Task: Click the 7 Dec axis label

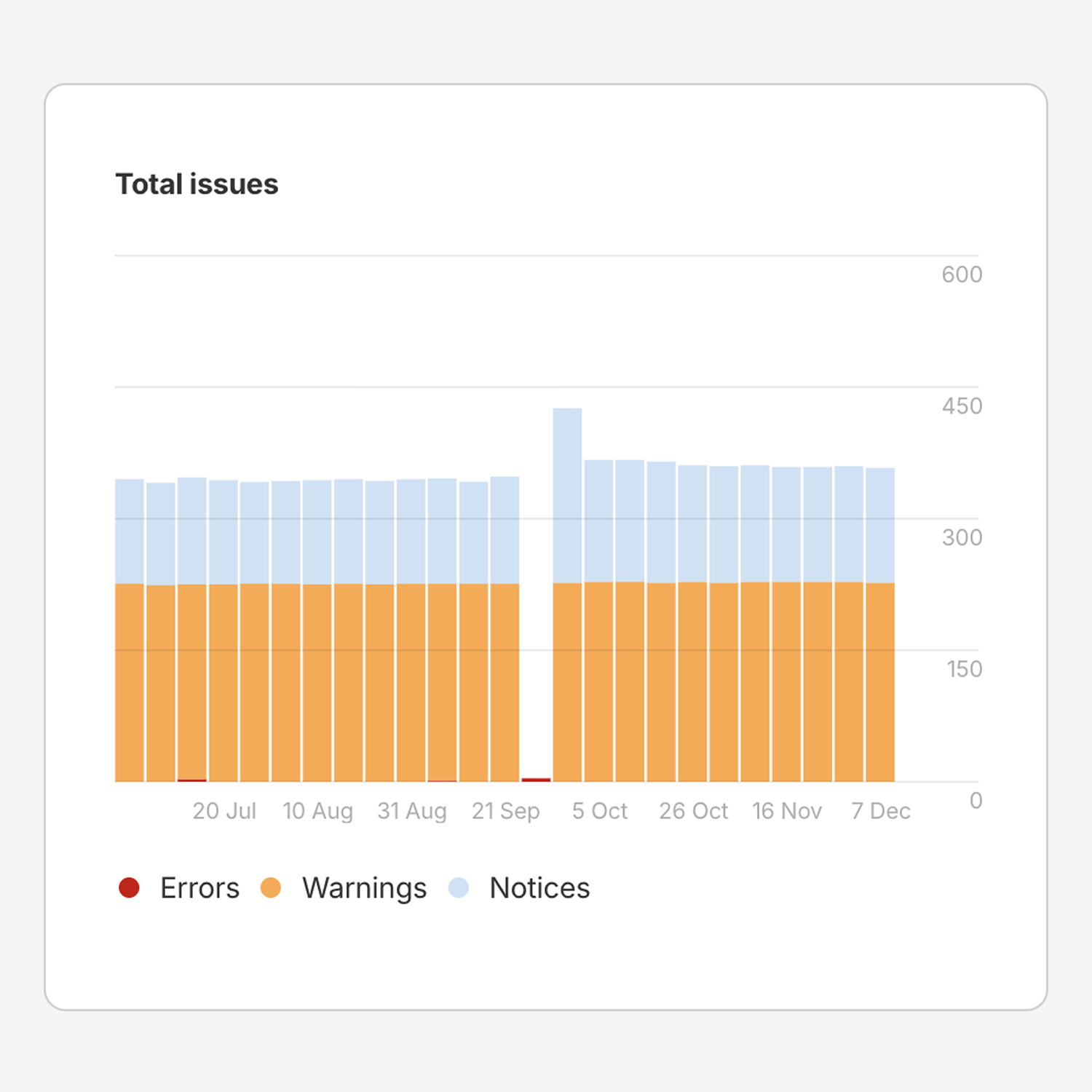Action: tap(880, 810)
